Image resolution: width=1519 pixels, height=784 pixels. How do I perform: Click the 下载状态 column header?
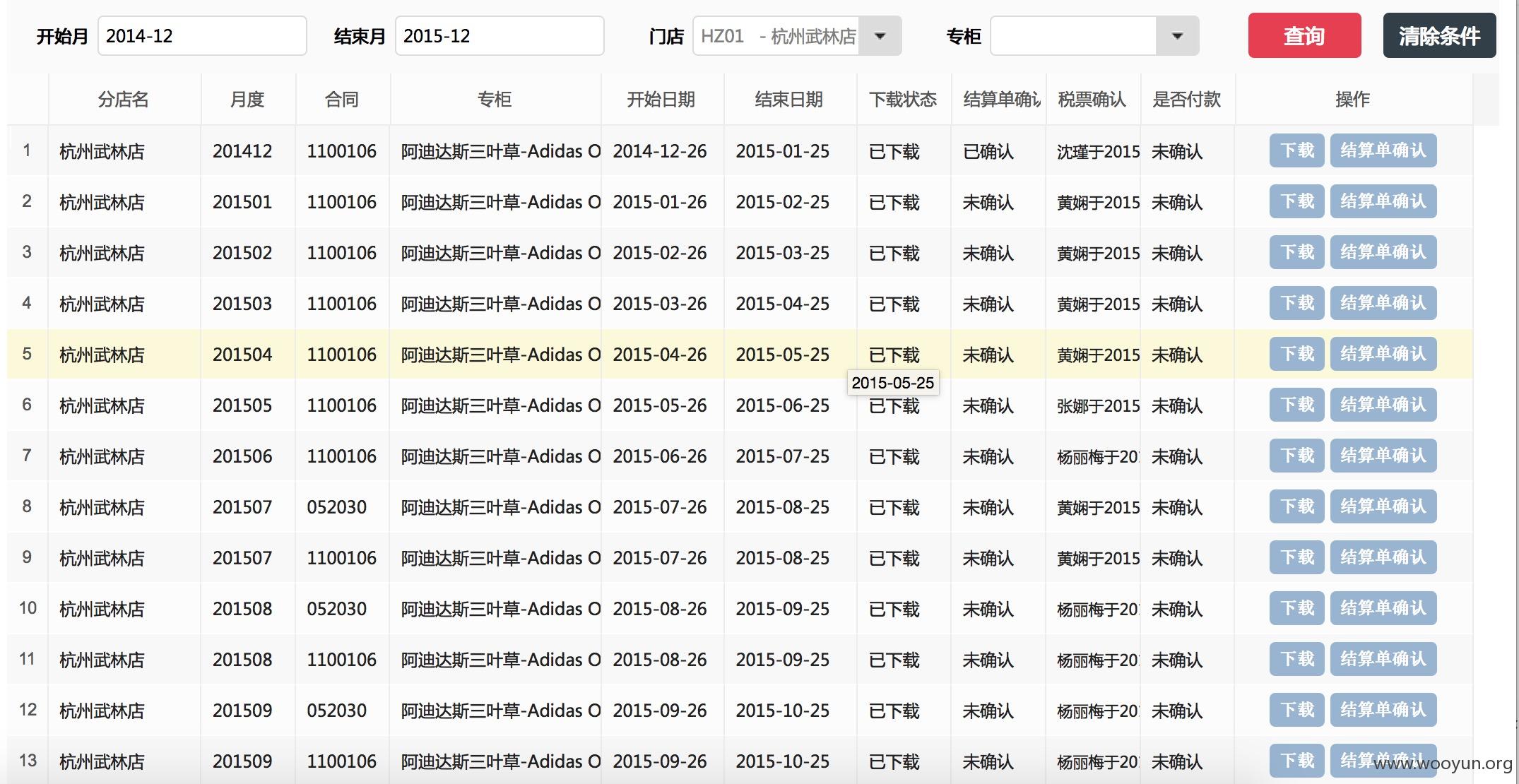coord(904,100)
